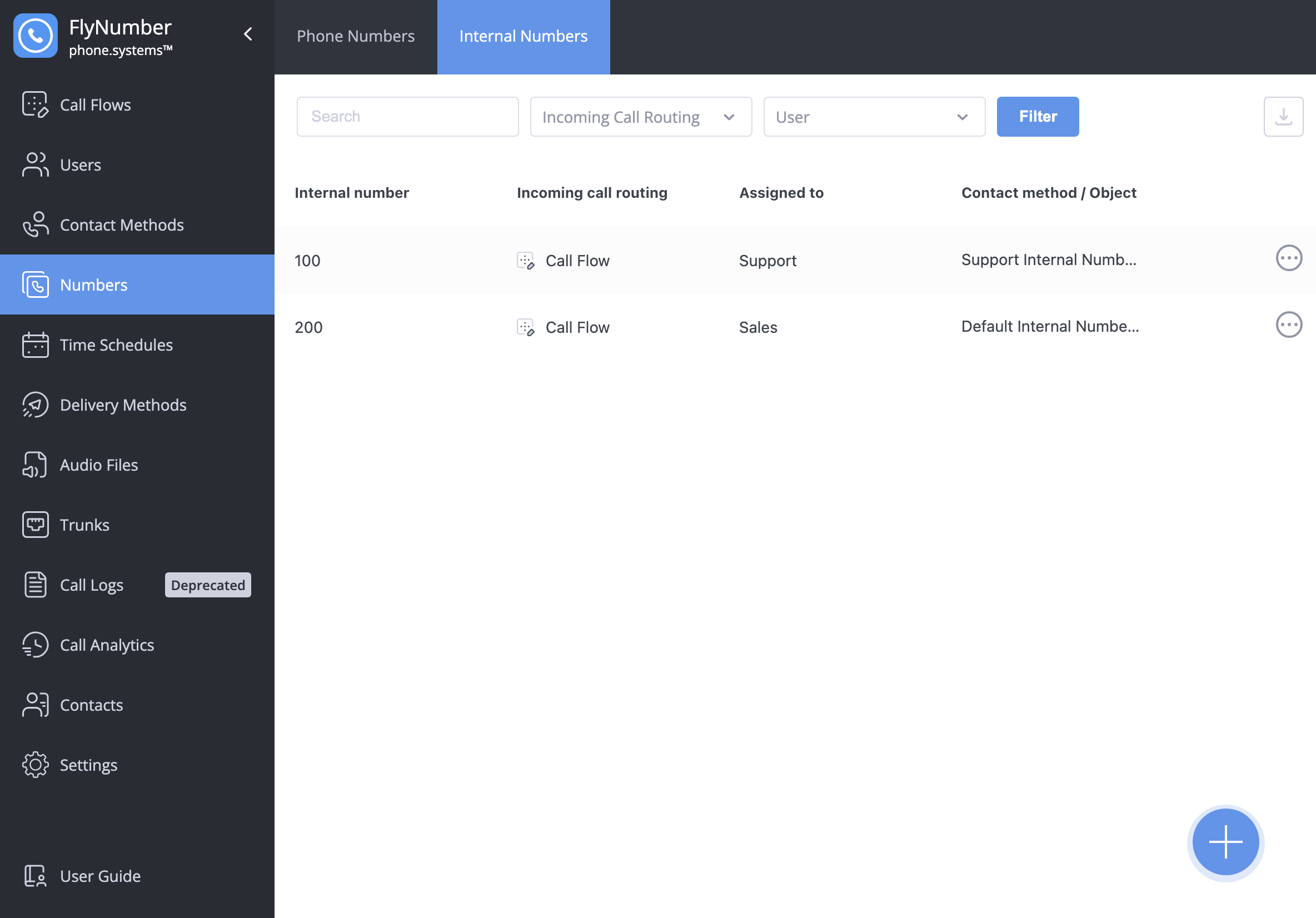Click the Support assigned-to cell

(x=767, y=261)
